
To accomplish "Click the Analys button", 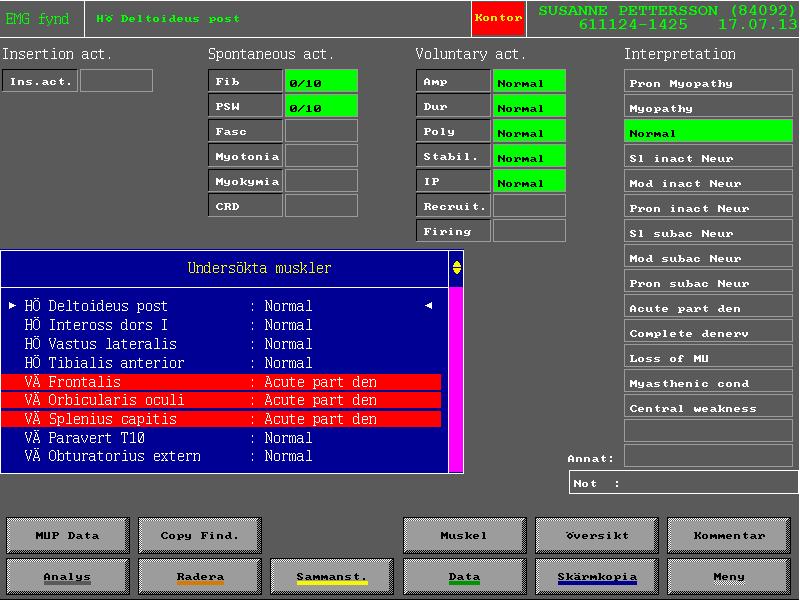I will pos(68,577).
